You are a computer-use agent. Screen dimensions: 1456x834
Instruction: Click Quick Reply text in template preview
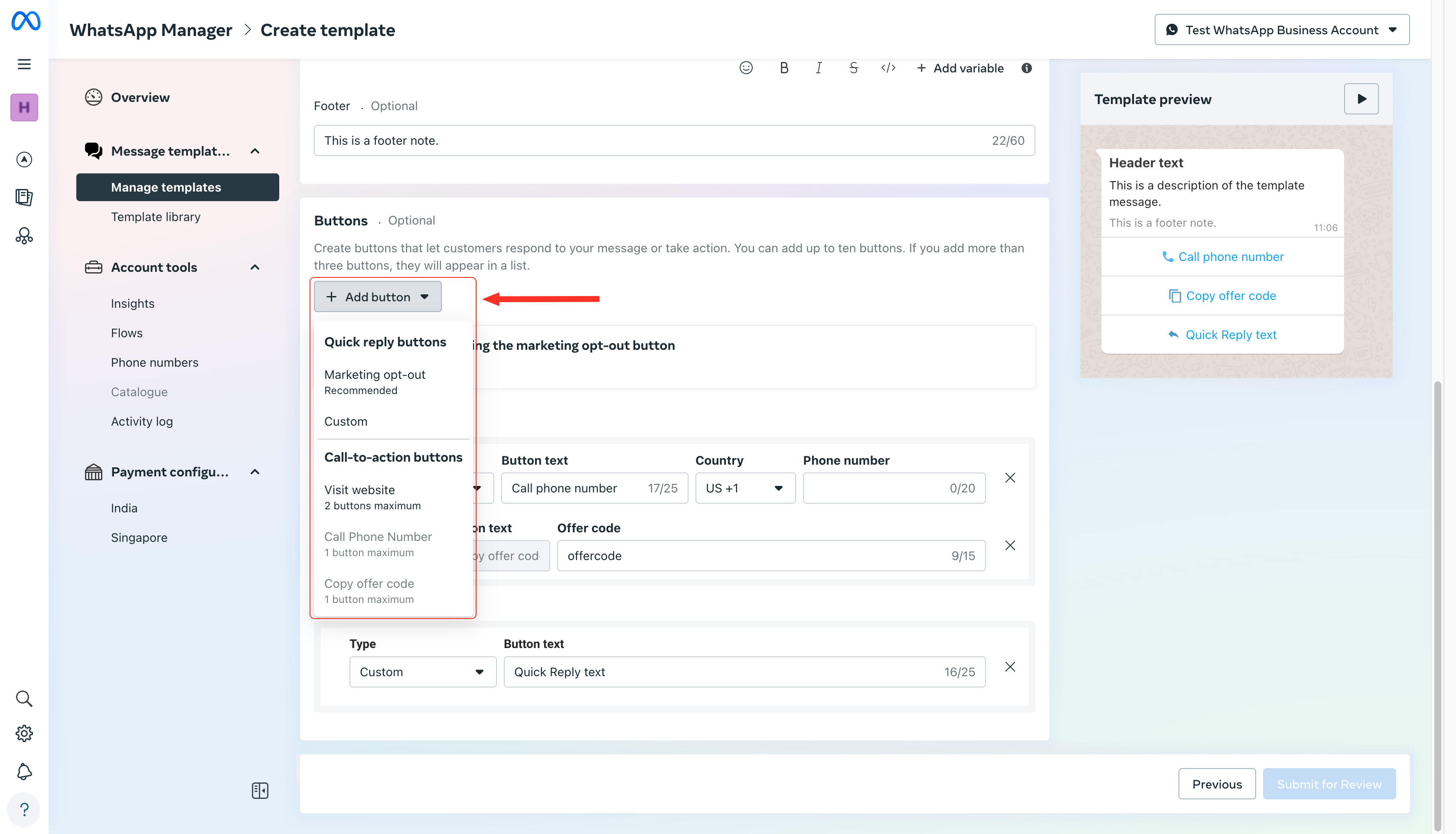coord(1222,335)
